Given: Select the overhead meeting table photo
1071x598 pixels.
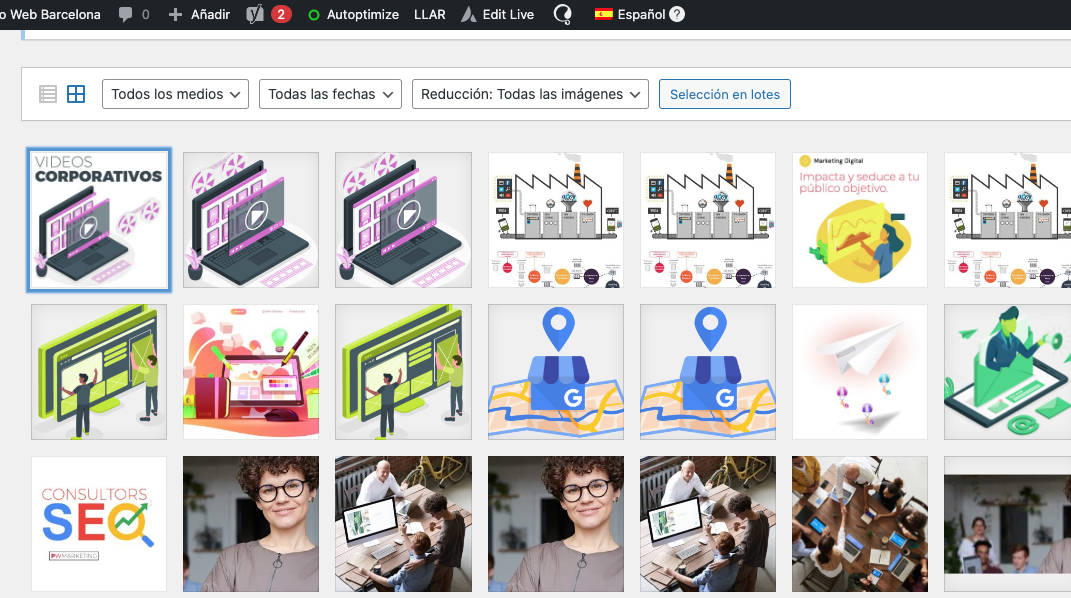Looking at the screenshot, I should (860, 524).
